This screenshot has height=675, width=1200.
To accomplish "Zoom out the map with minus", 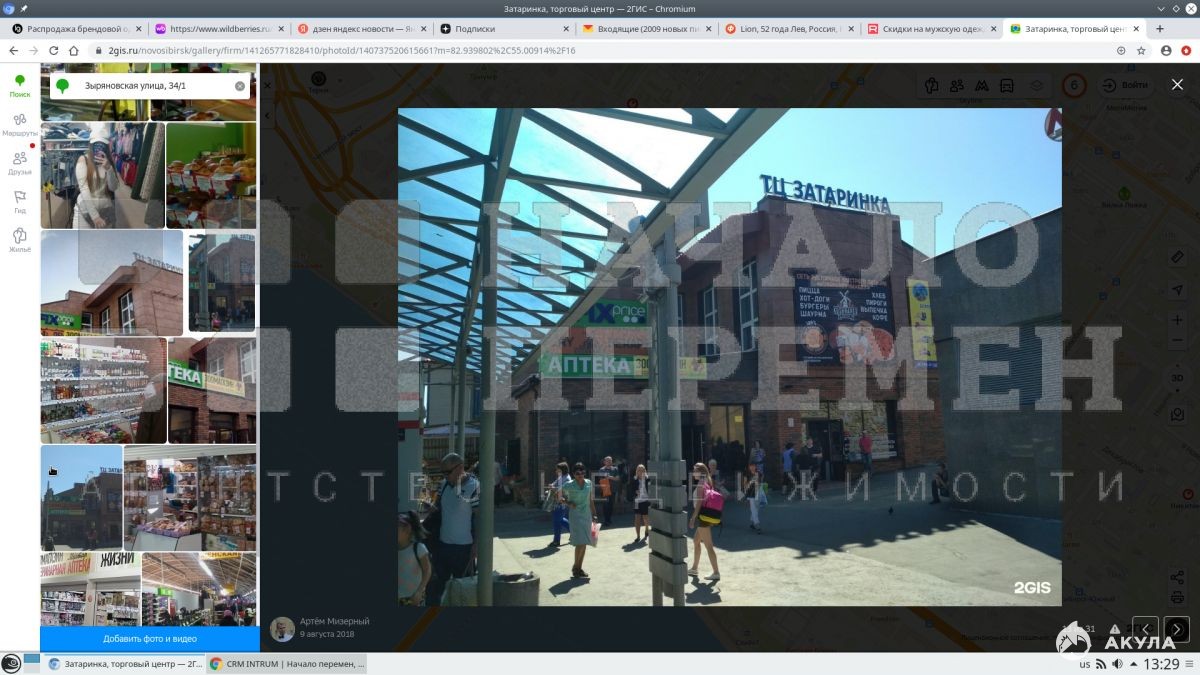I will coord(1177,341).
